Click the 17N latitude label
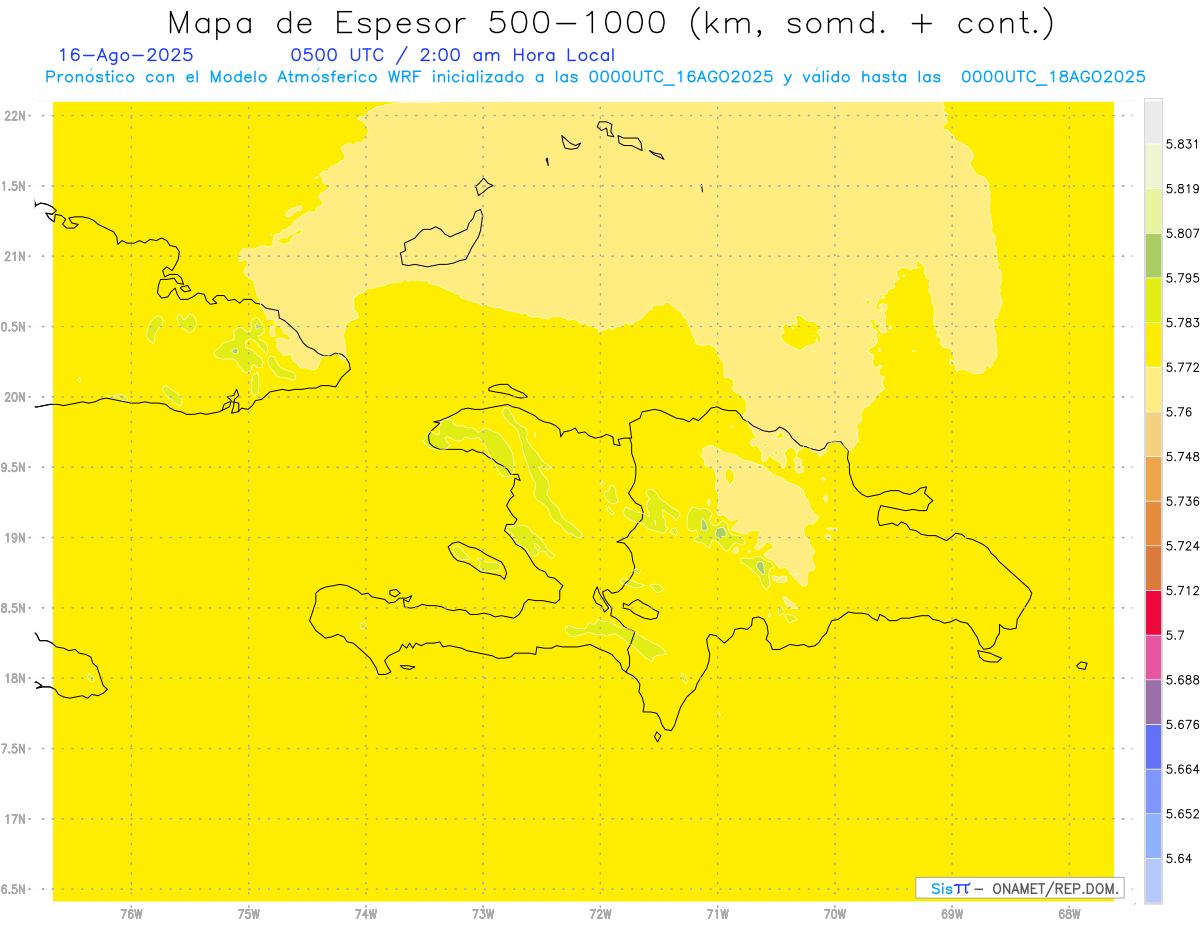 click(x=15, y=820)
